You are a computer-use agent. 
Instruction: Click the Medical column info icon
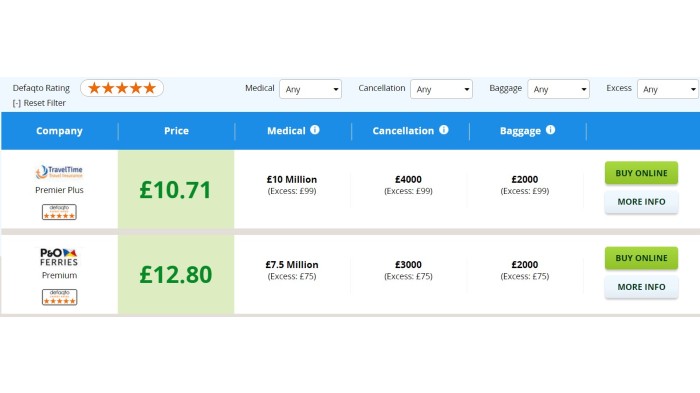coord(315,130)
